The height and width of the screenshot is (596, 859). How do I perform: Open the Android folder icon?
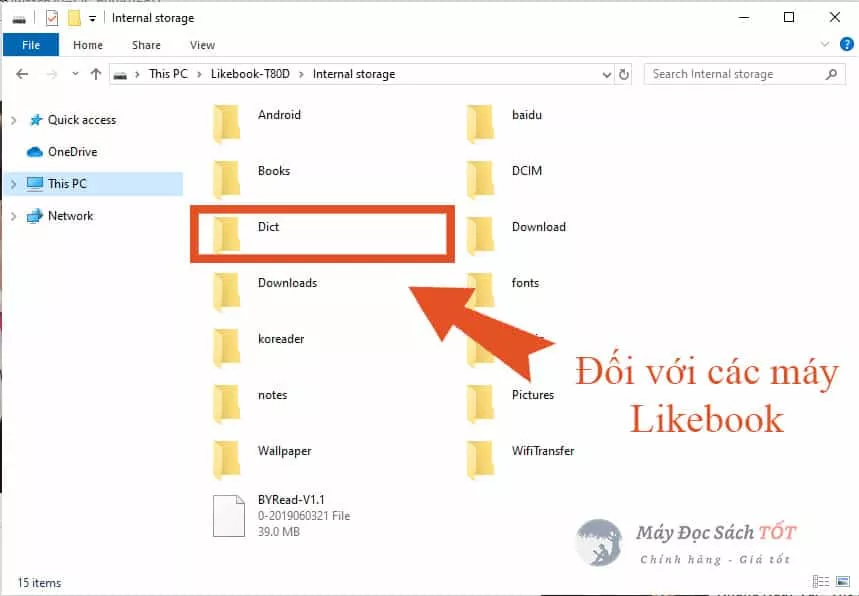coord(226,124)
